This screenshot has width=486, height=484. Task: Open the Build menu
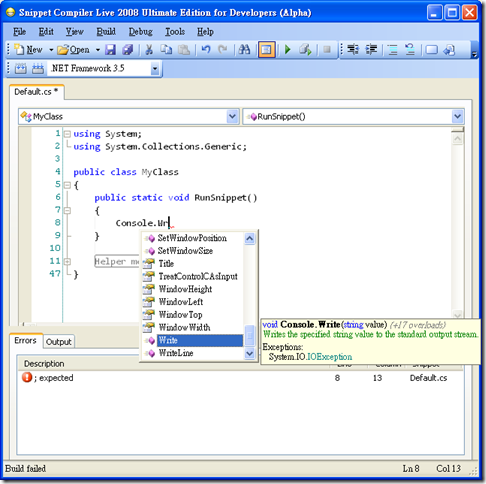106,32
